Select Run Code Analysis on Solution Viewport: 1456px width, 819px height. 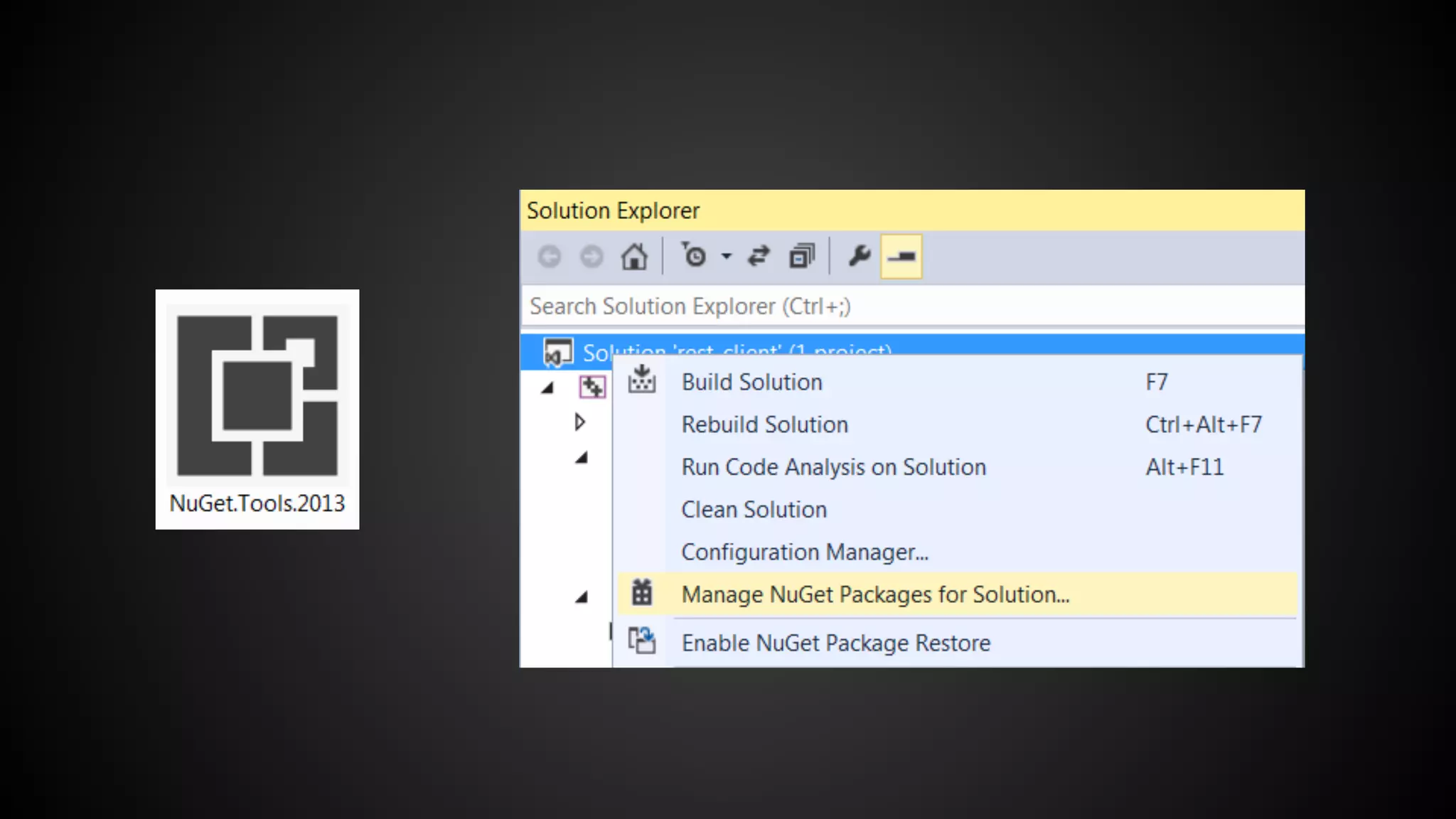pyautogui.click(x=833, y=468)
